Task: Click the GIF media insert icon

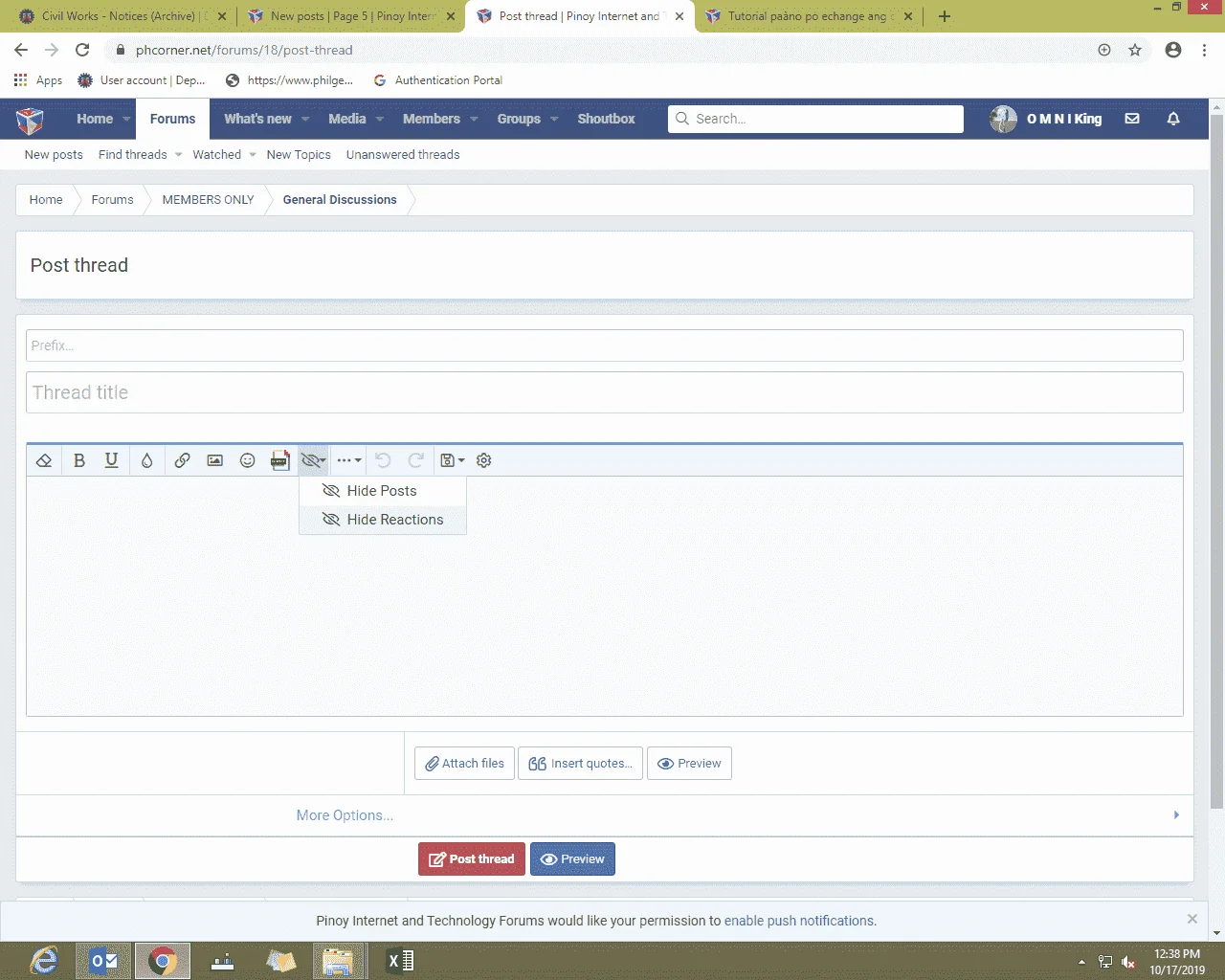Action: coord(279,460)
